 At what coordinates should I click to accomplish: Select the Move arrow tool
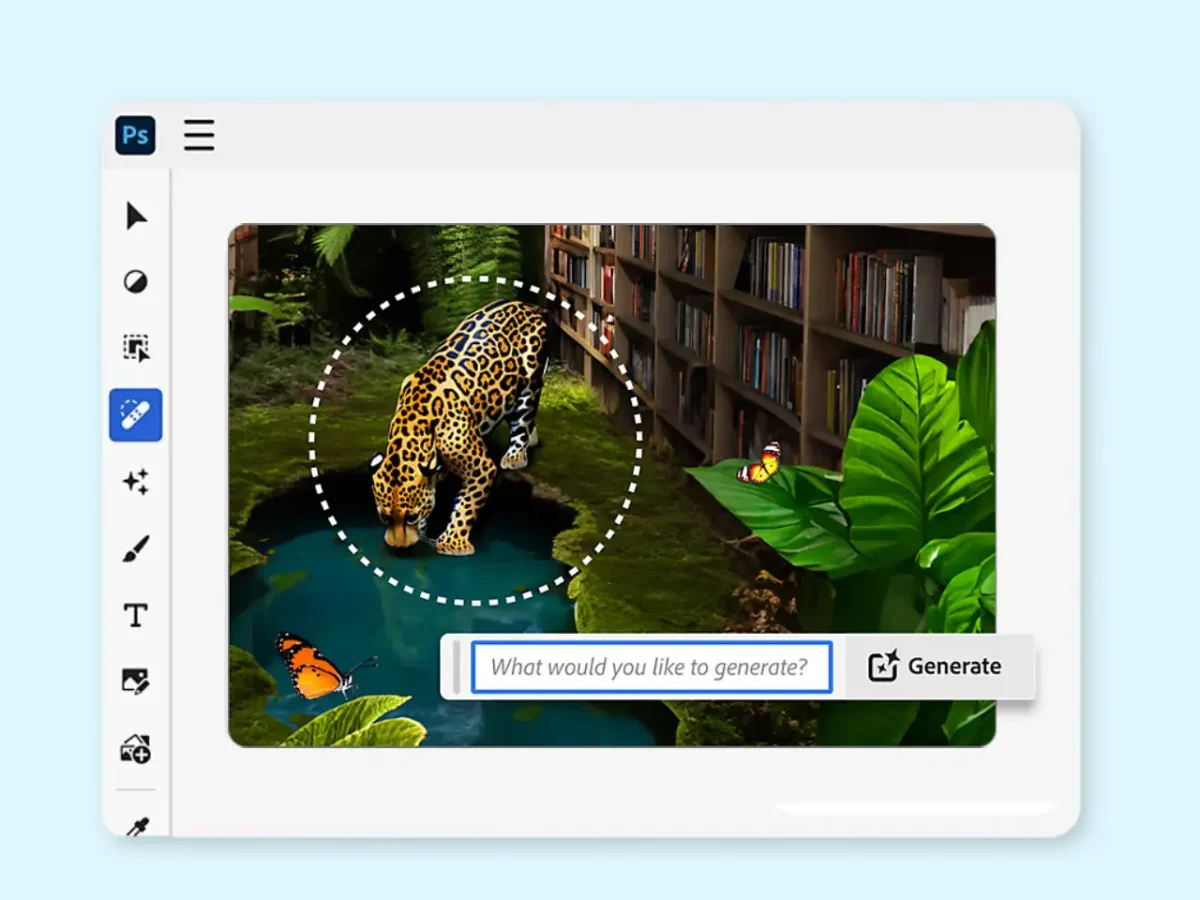[136, 216]
